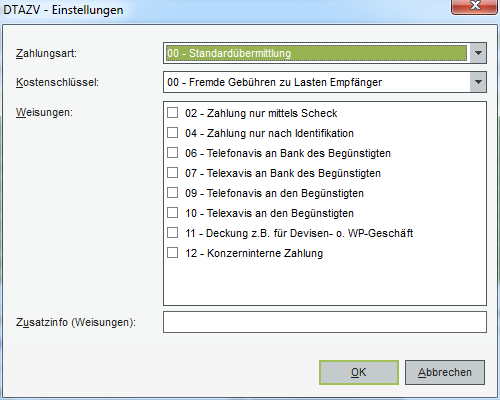Image resolution: width=500 pixels, height=400 pixels.
Task: Tick '06 - Telefonavis an Bank des Begünstigten'
Action: [172, 153]
